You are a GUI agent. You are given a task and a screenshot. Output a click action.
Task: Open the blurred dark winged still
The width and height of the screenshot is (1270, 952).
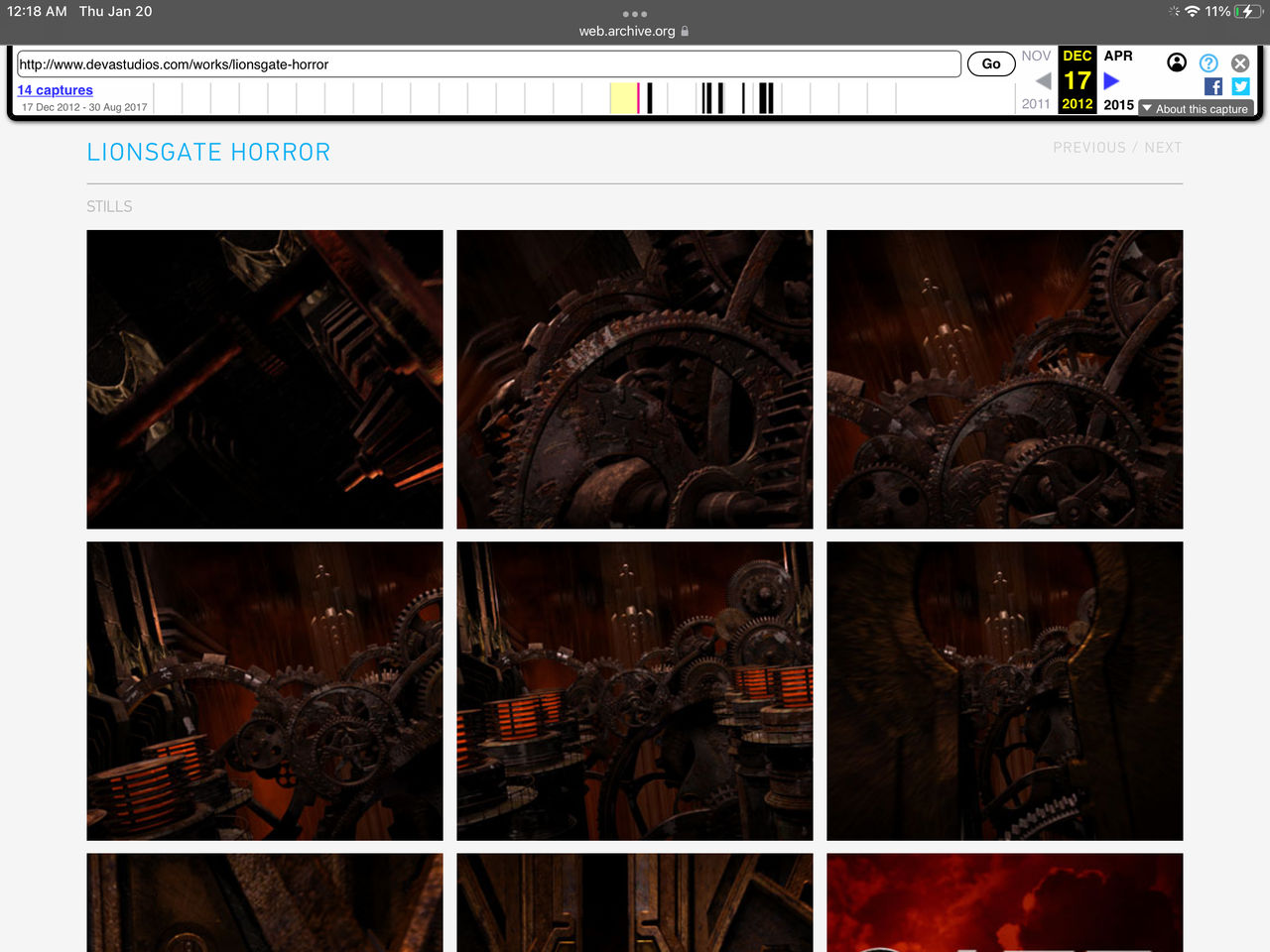[x=1005, y=691]
